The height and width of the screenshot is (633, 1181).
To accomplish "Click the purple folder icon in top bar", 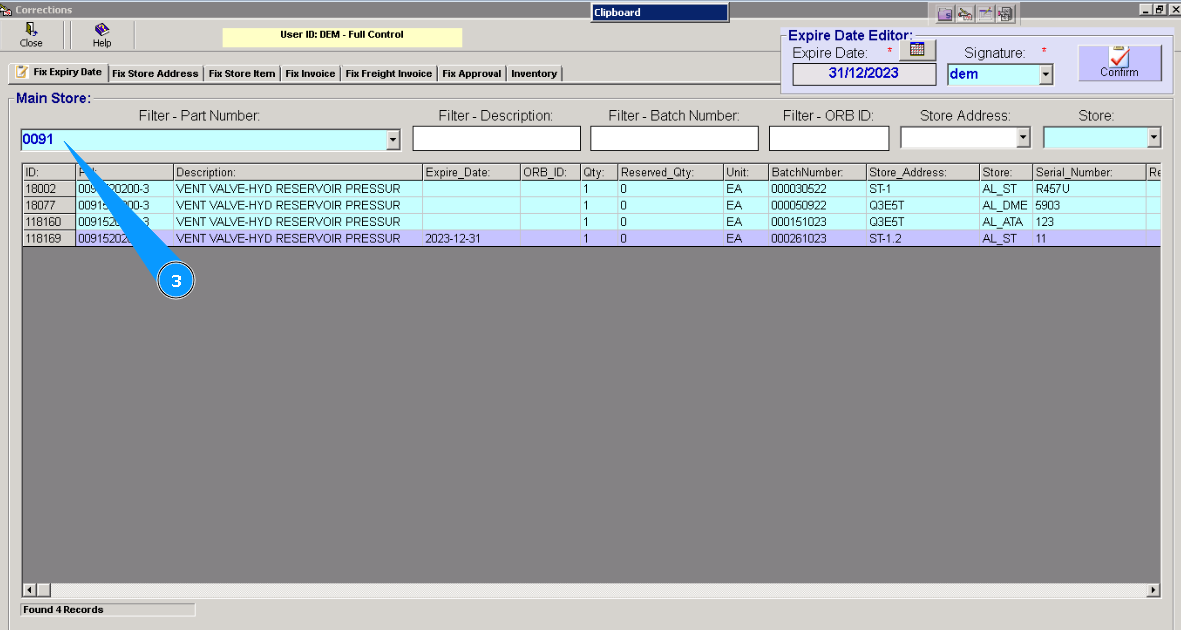I will [944, 14].
